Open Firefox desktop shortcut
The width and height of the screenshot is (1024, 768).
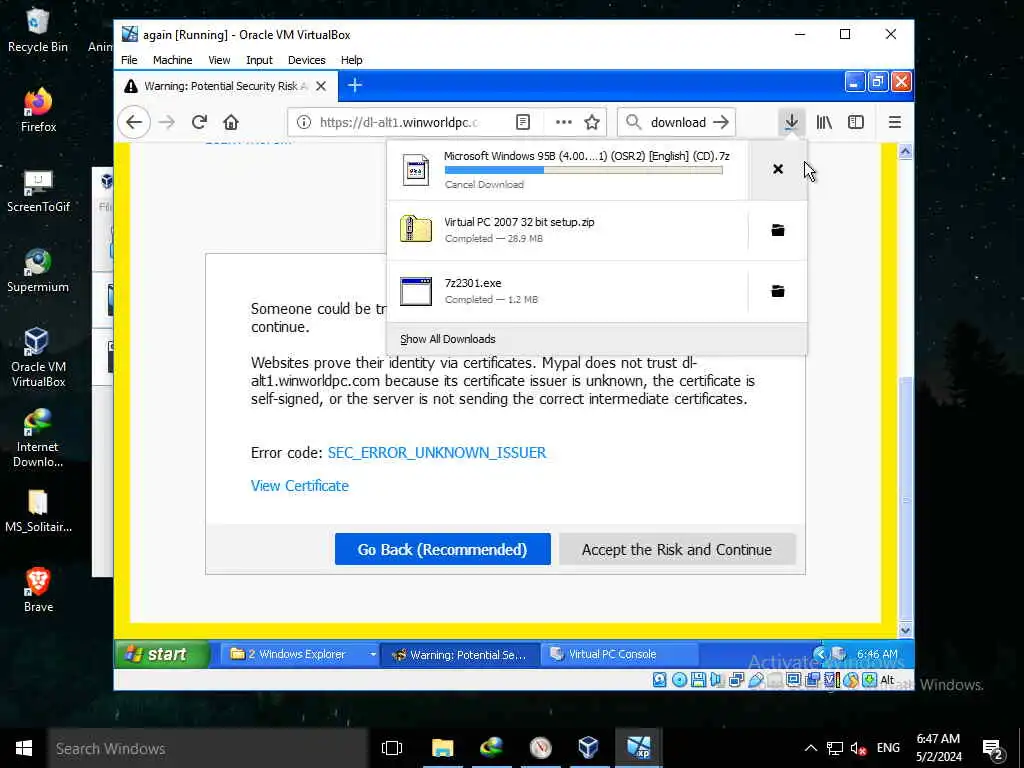tap(38, 110)
